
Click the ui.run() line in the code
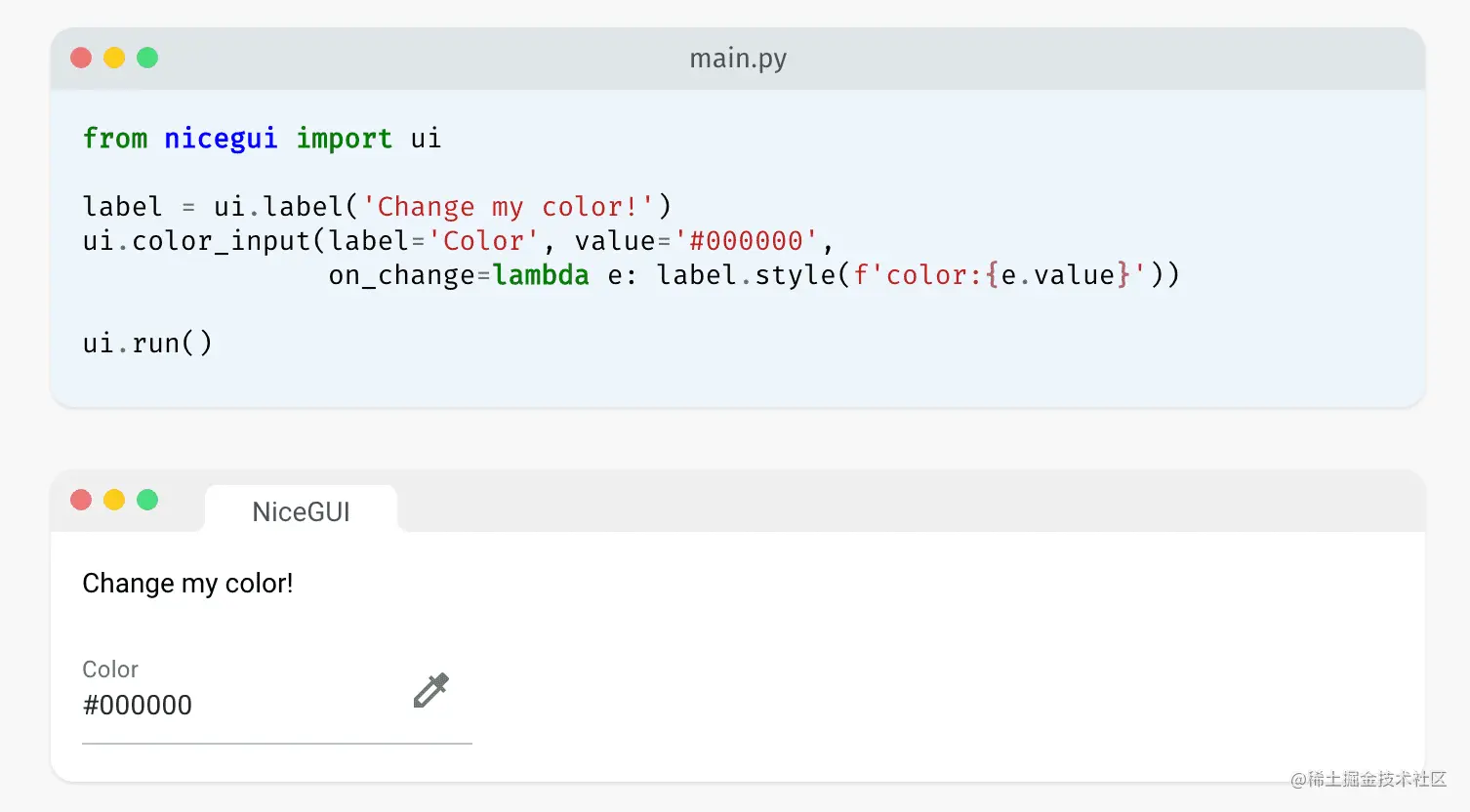coord(147,344)
